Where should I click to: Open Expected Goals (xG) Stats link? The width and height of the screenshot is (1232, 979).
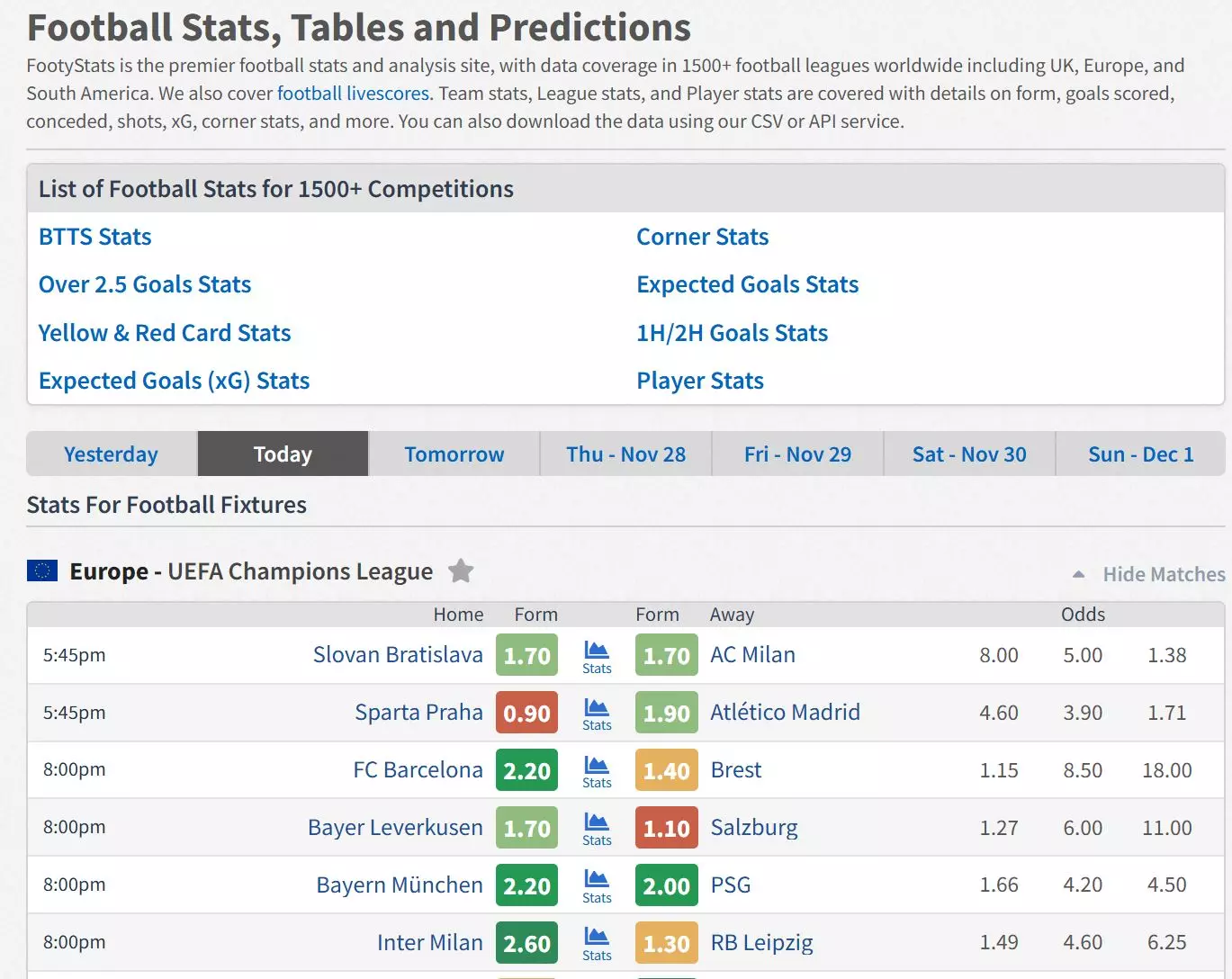tap(175, 381)
